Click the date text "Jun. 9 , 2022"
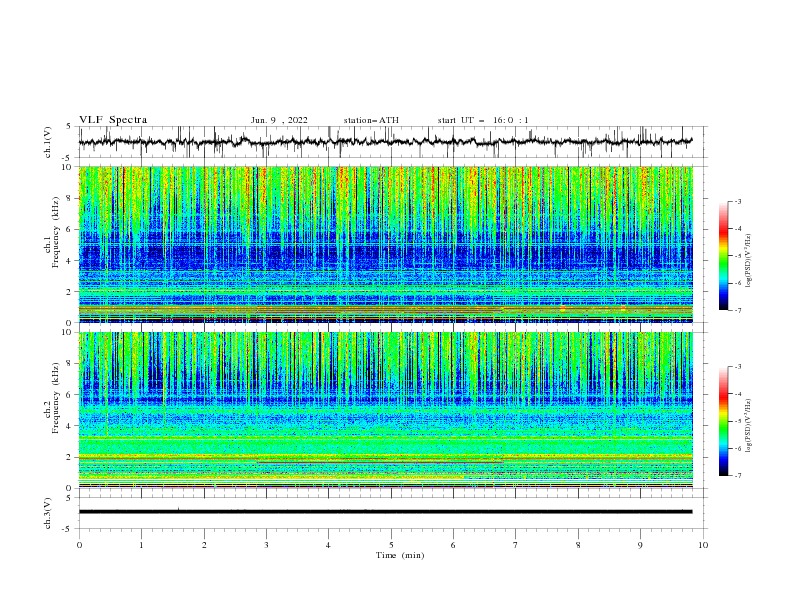 click(x=279, y=120)
